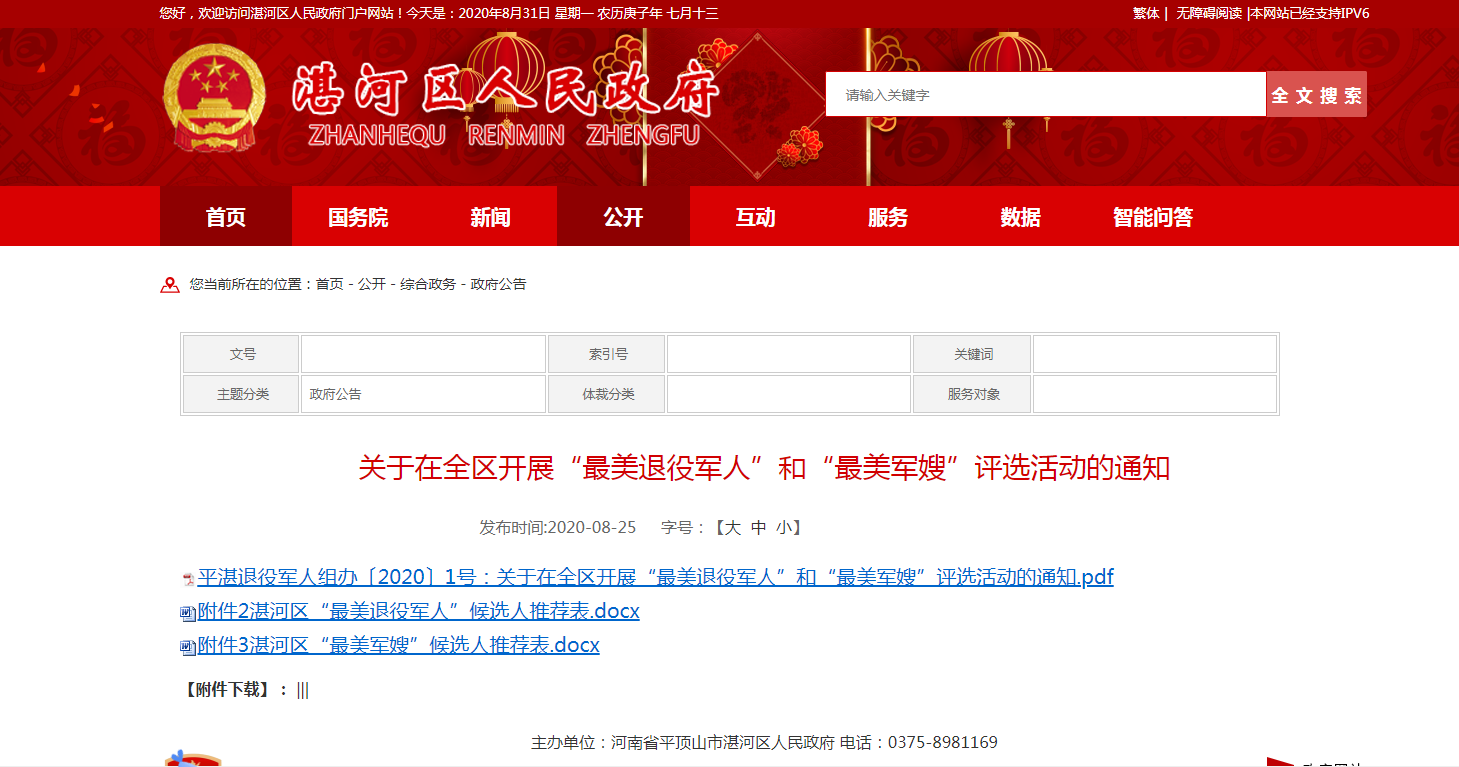The height and width of the screenshot is (767, 1459).
Task: Set font size to 小
Action: [782, 528]
